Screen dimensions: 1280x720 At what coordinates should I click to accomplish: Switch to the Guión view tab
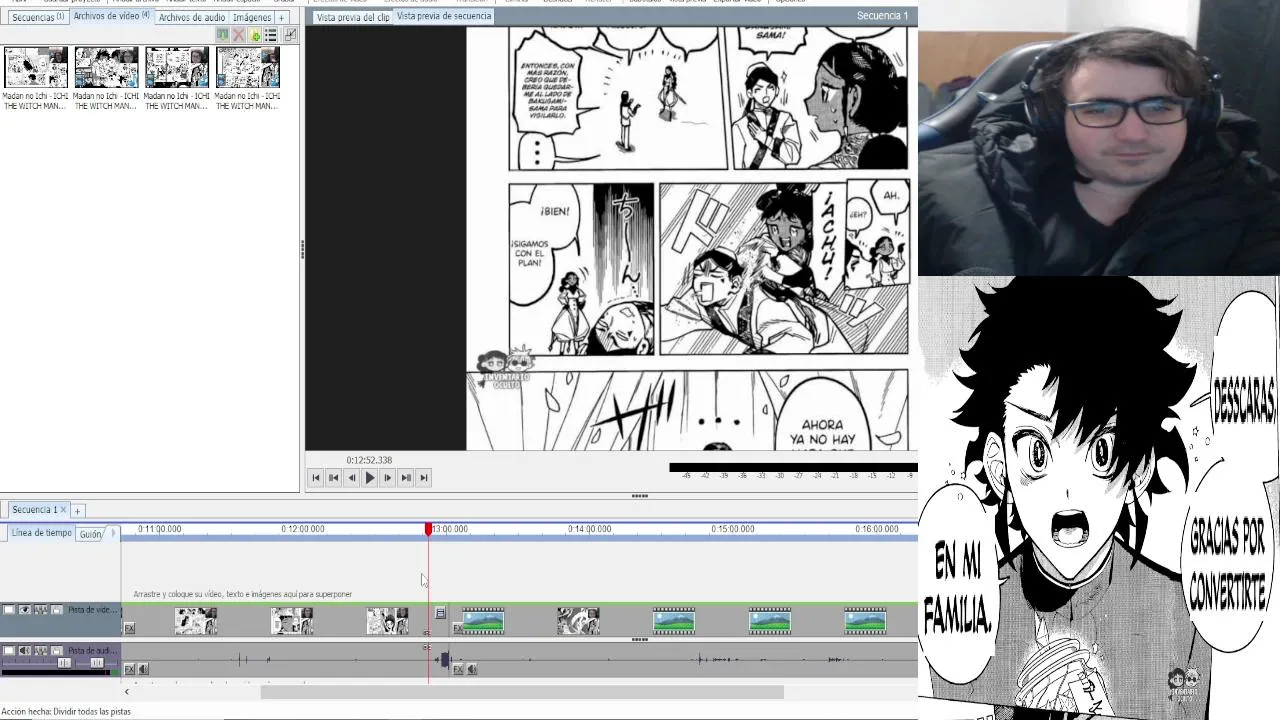click(91, 534)
